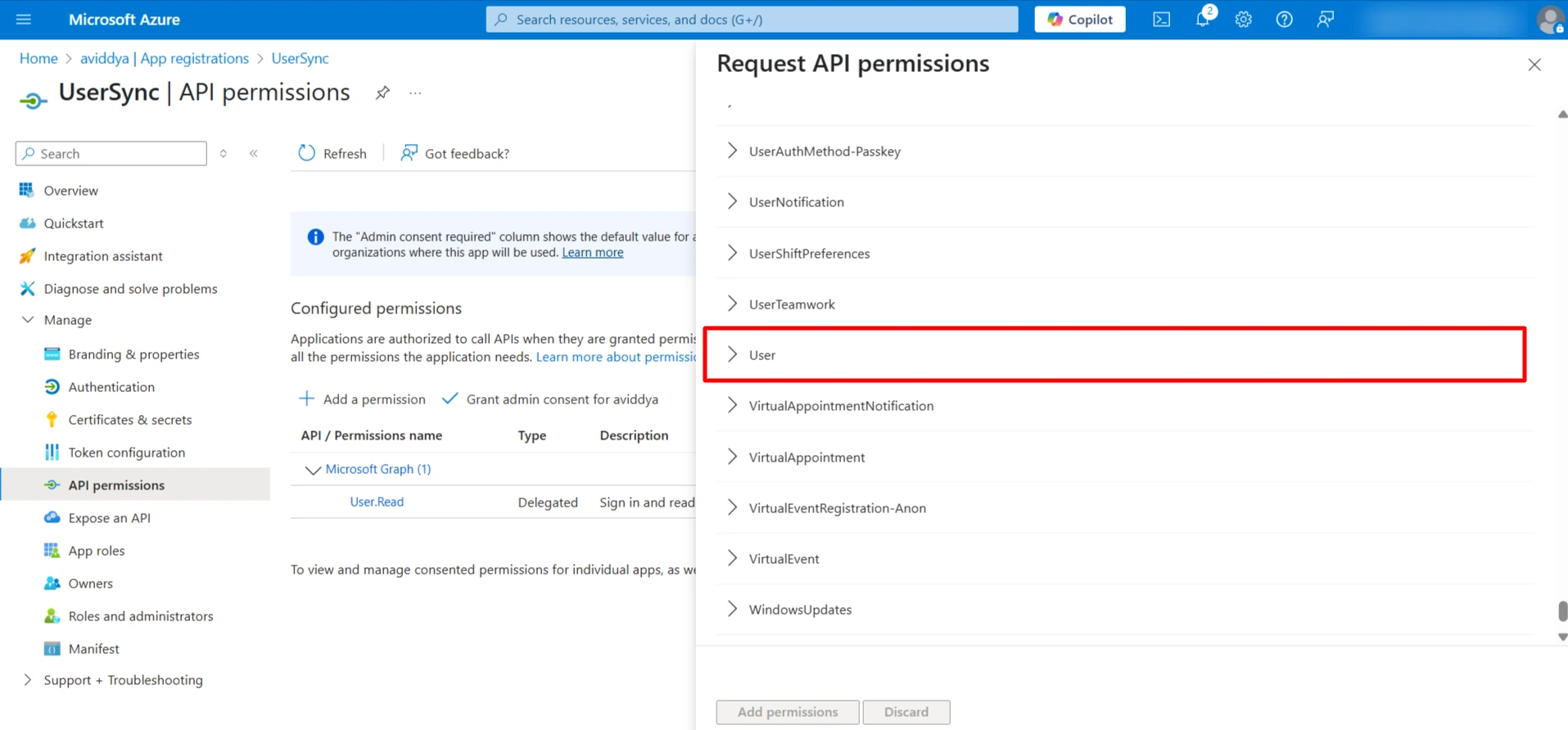Open Branding & properties
This screenshot has width=1568, height=730.
(133, 354)
